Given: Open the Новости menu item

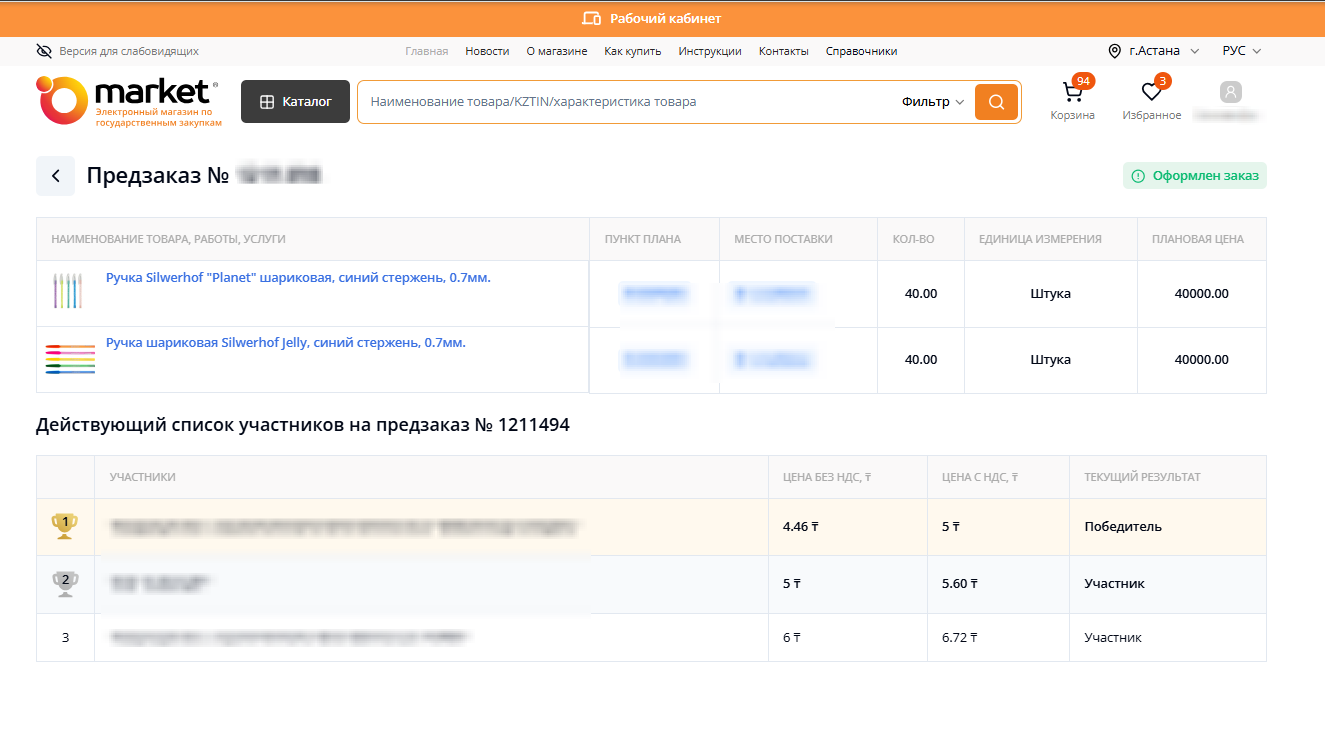Looking at the screenshot, I should (x=487, y=51).
